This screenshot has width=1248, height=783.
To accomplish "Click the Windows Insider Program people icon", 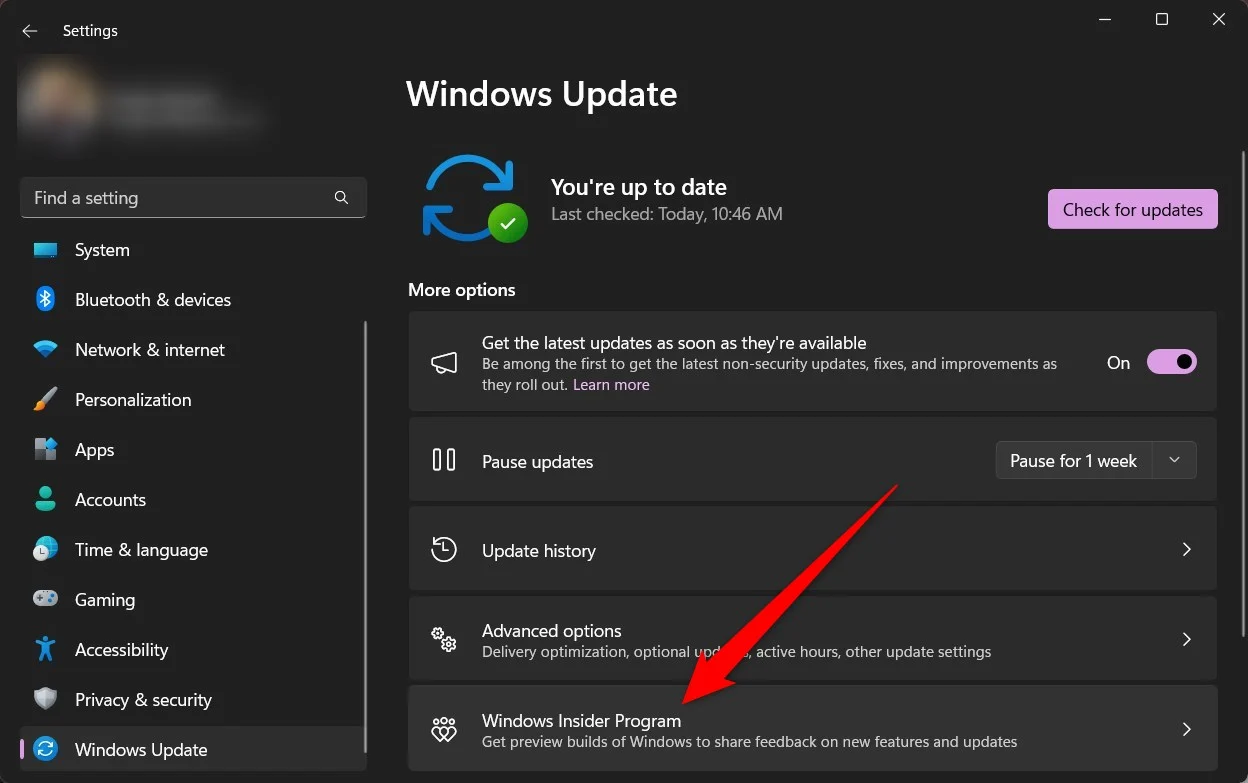I will (444, 730).
